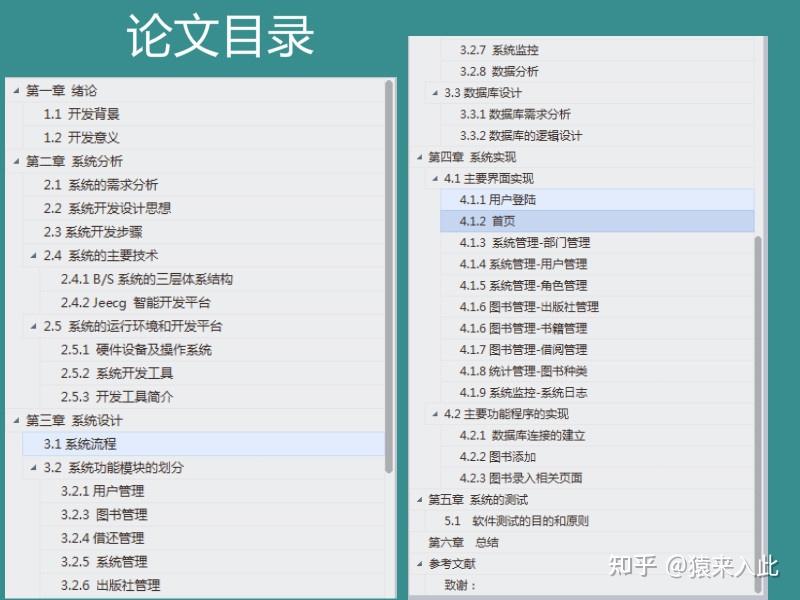Select 2.5.3 开发工具简介
Image resolution: width=800 pixels, height=600 pixels.
pos(117,396)
